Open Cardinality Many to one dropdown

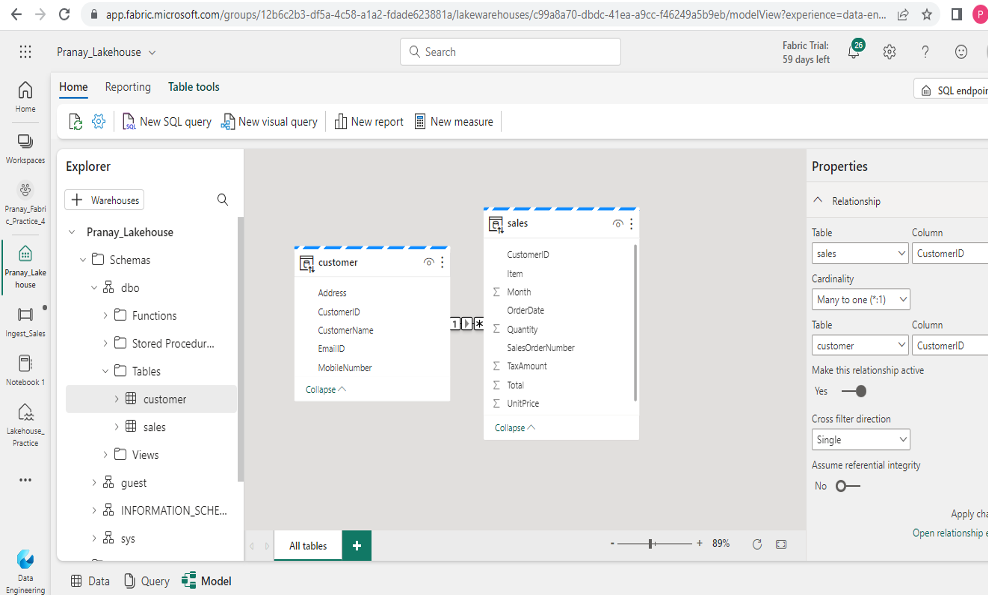pos(861,299)
